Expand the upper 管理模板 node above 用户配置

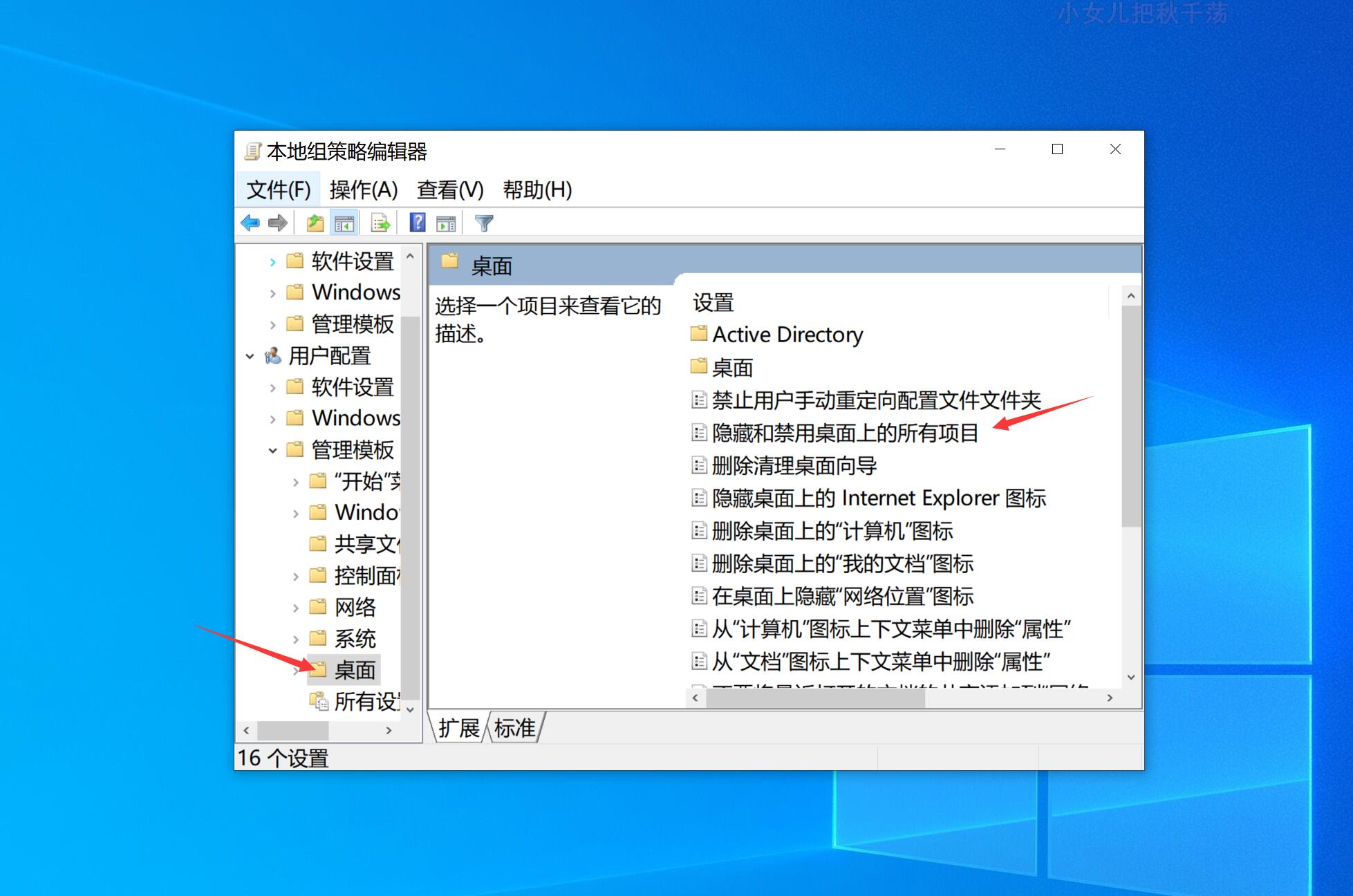[273, 324]
